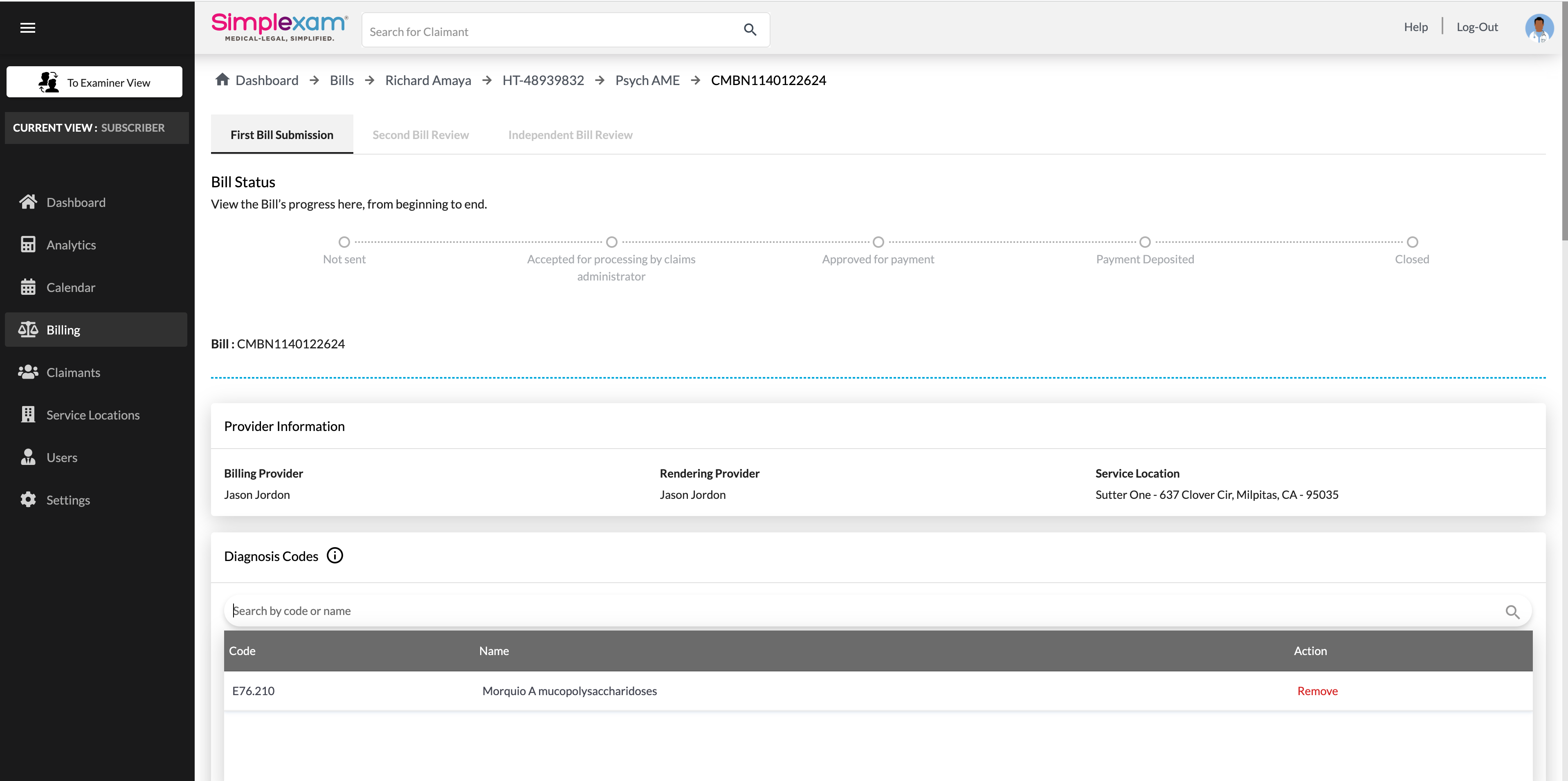Screen dimensions: 1568x781
Task: Remove the E76.210 diagnosis code
Action: pyautogui.click(x=1316, y=690)
